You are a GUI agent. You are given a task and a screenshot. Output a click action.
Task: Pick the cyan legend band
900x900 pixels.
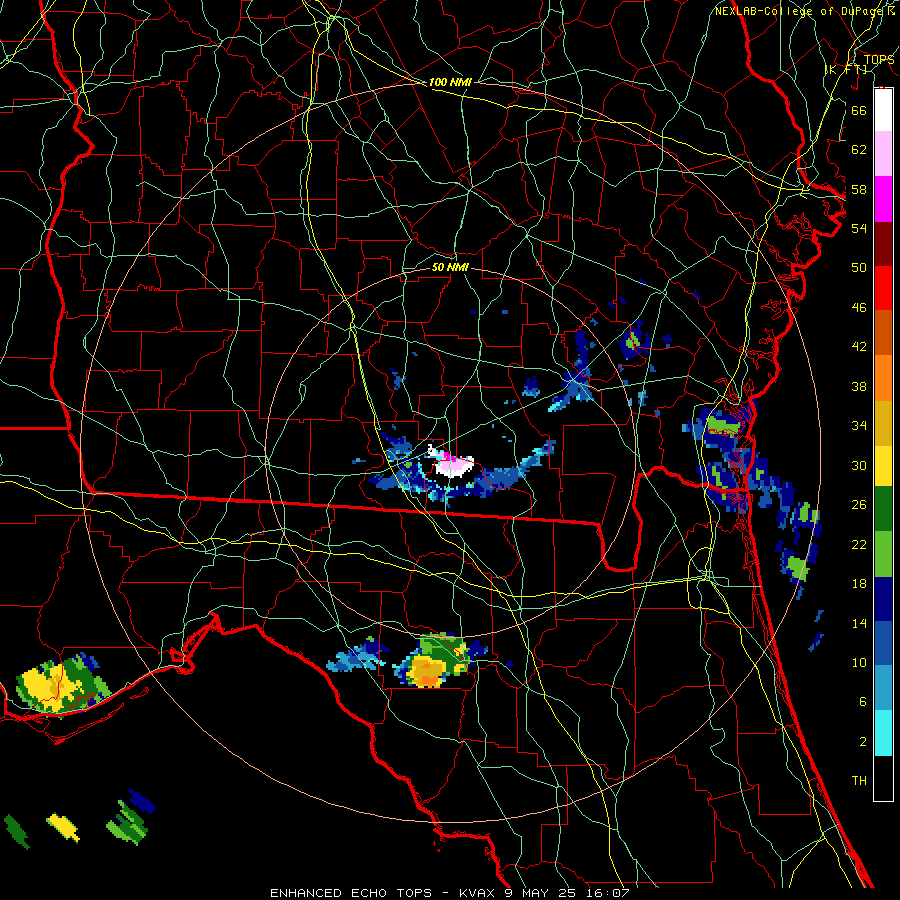(x=883, y=733)
